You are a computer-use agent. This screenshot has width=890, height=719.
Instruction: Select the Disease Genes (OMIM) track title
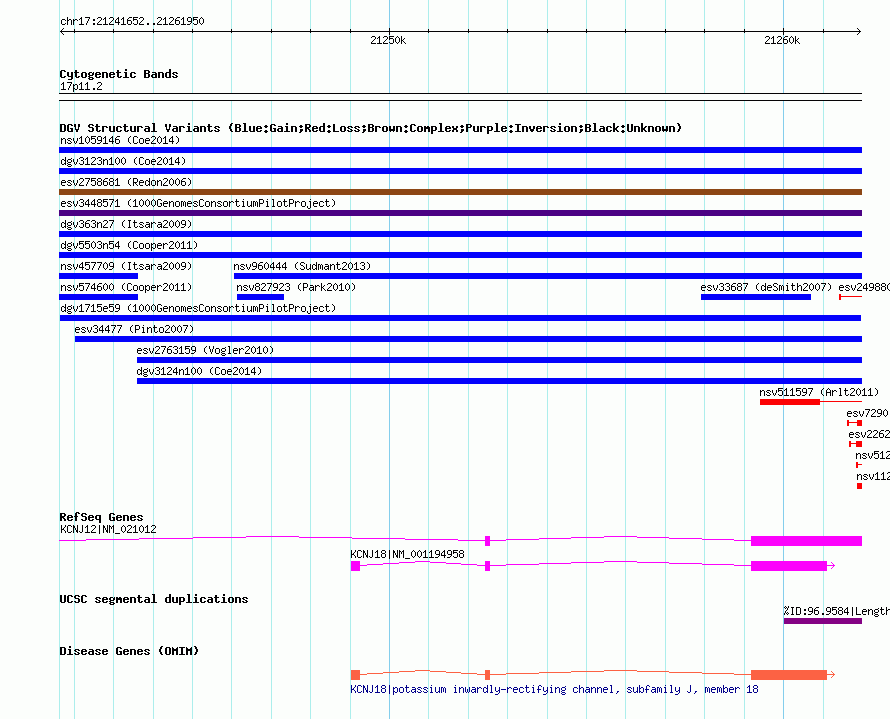click(129, 651)
